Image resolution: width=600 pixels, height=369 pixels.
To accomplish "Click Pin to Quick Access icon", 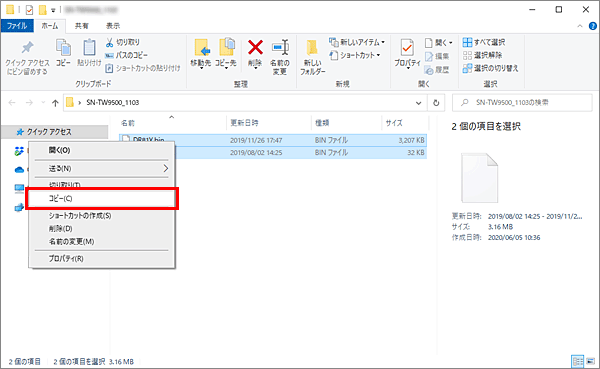I will pos(27,47).
